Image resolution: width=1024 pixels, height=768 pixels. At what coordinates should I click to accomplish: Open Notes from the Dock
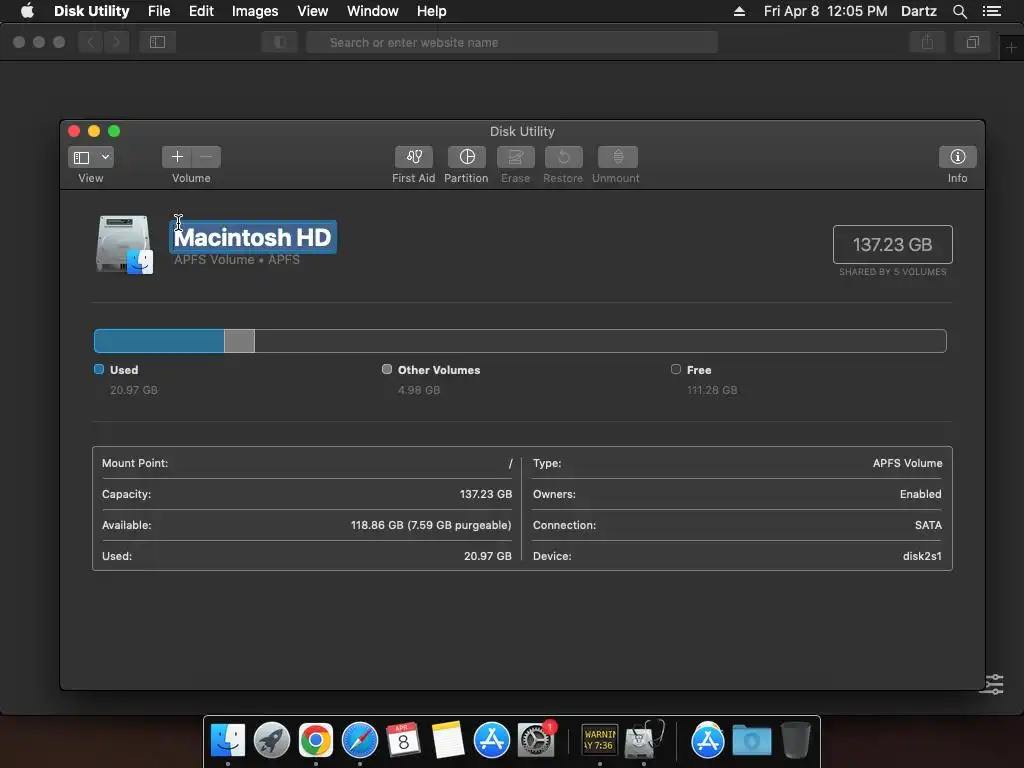pos(447,741)
